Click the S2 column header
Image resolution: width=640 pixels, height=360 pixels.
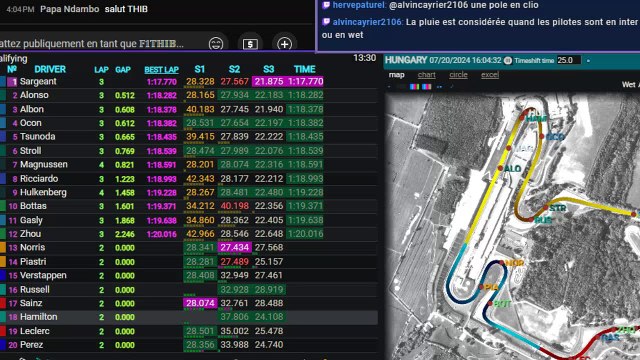pos(234,69)
